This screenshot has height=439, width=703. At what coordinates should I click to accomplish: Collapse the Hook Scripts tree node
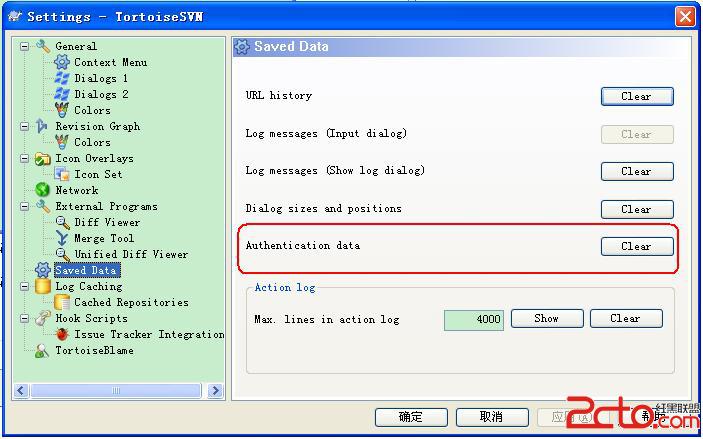click(25, 318)
